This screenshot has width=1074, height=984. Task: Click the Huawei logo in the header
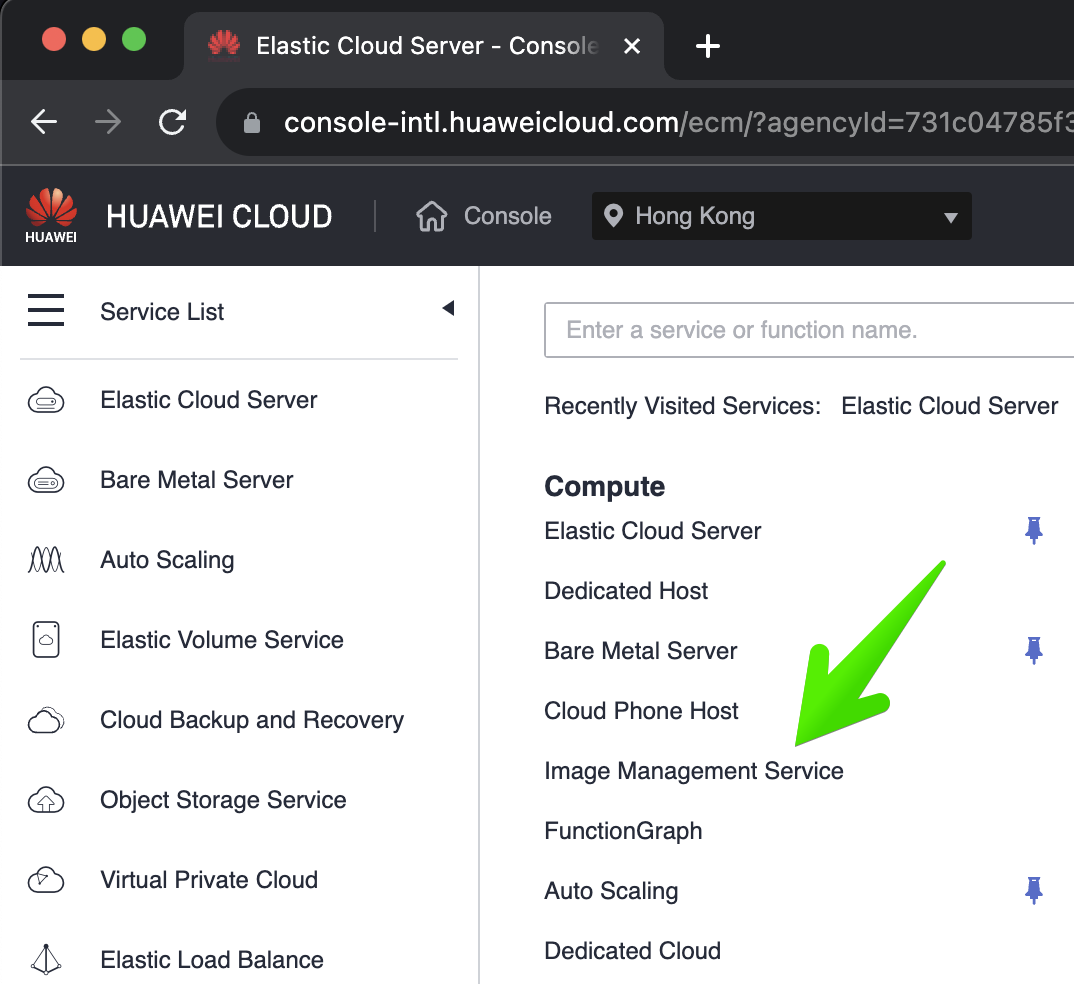pyautogui.click(x=51, y=215)
